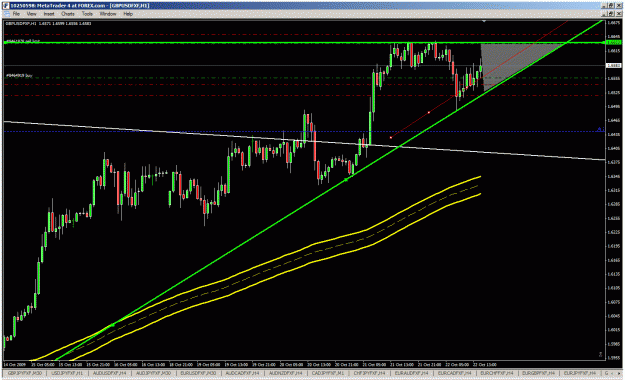Image resolution: width=625 pixels, height=380 pixels.
Task: Click the right arrow of chart tab scroller
Action: tap(619, 373)
